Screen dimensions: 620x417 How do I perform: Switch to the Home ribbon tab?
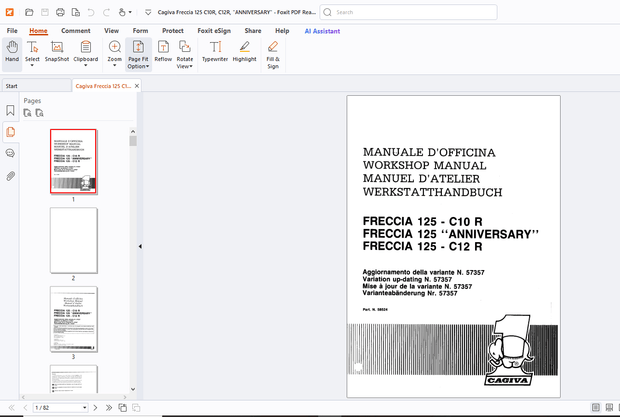[x=38, y=31]
